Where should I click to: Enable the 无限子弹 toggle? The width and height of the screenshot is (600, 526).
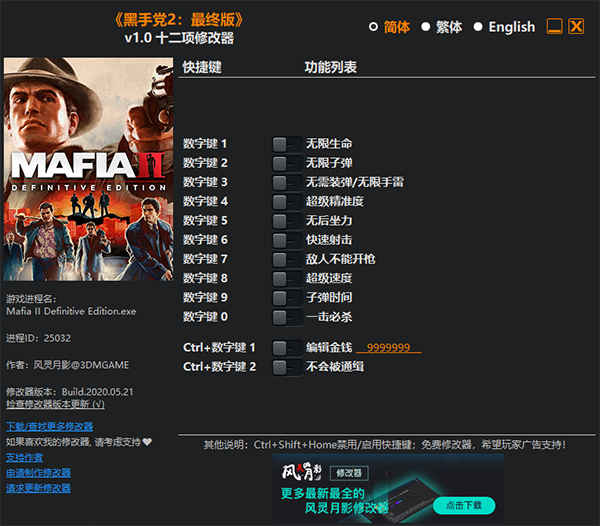(287, 163)
